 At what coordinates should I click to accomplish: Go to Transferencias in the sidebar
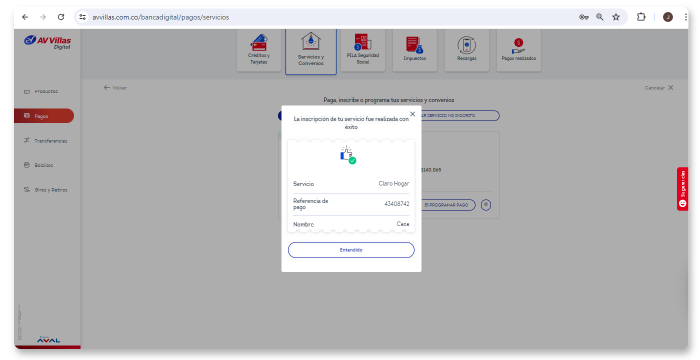point(45,141)
